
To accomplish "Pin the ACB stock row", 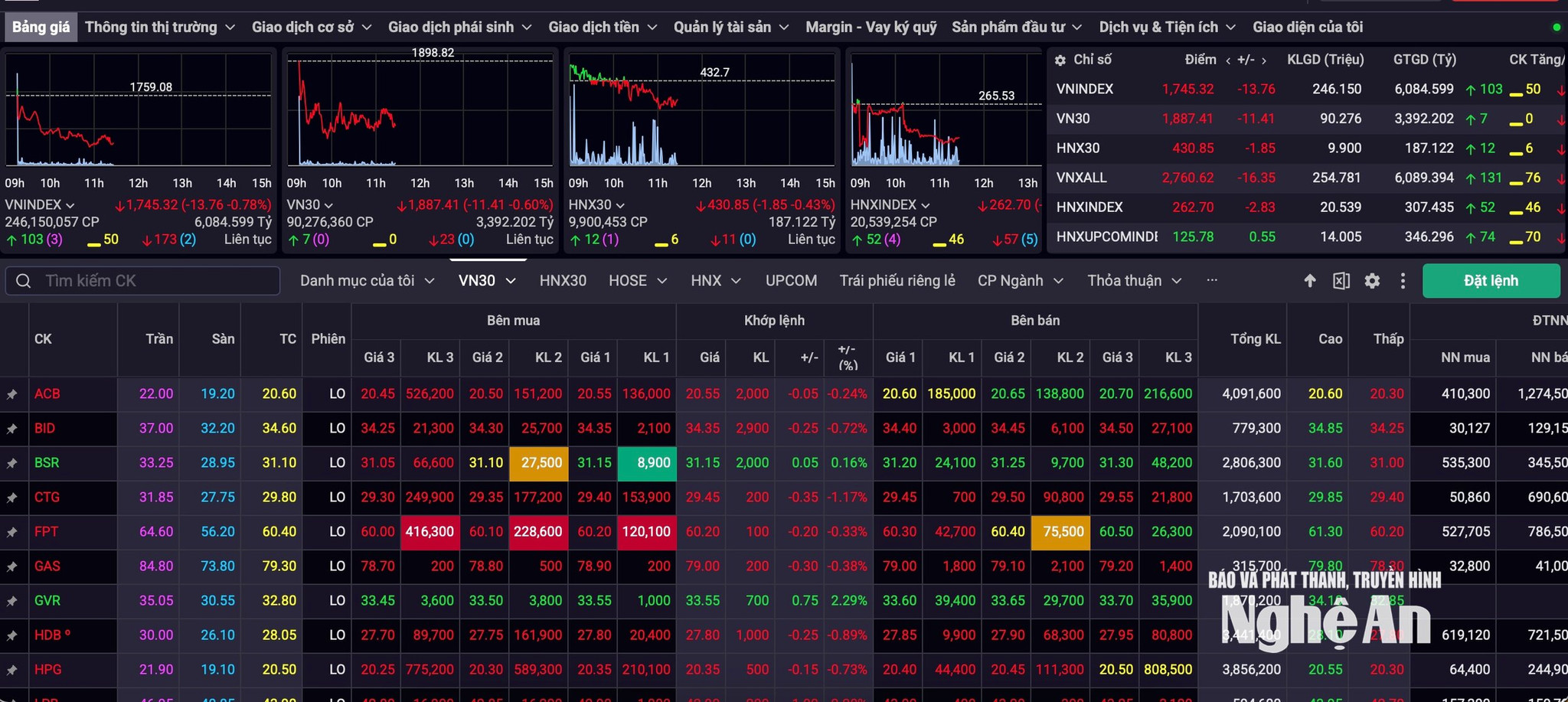I will 12,394.
